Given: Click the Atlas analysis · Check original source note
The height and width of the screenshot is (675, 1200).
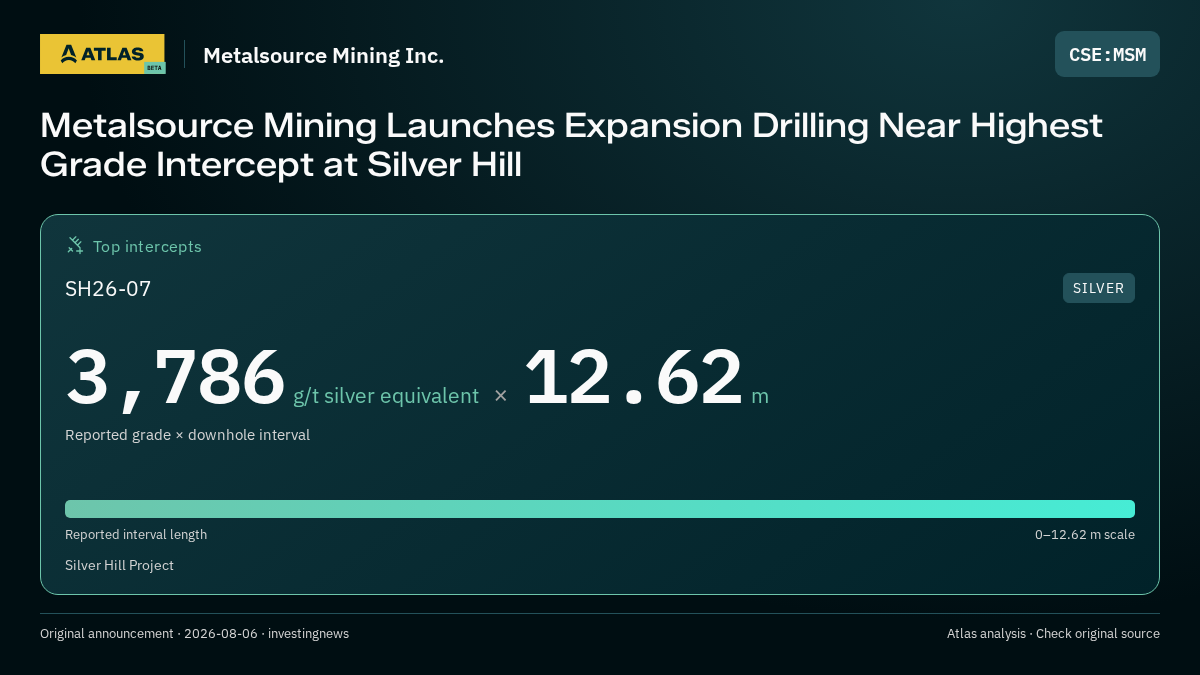Looking at the screenshot, I should (1053, 633).
